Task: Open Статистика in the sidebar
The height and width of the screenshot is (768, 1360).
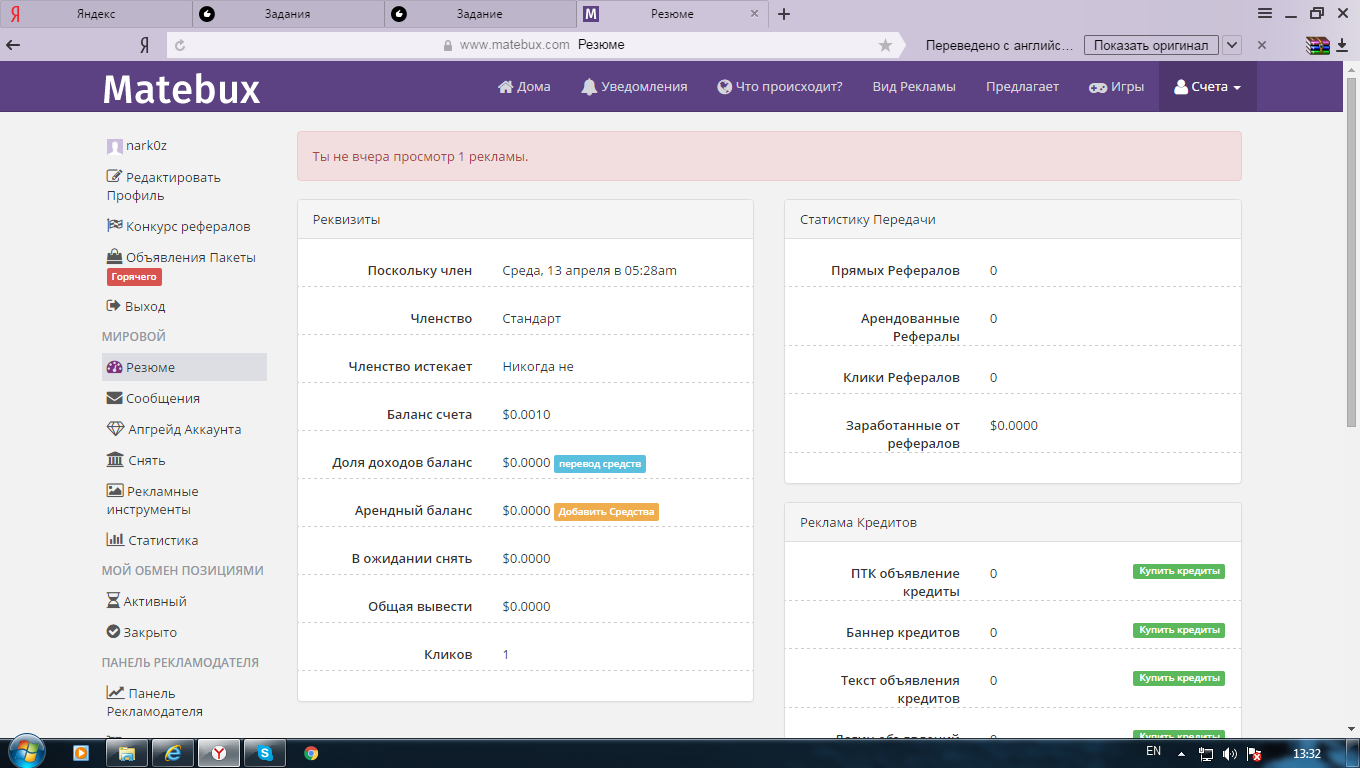Action: [153, 540]
